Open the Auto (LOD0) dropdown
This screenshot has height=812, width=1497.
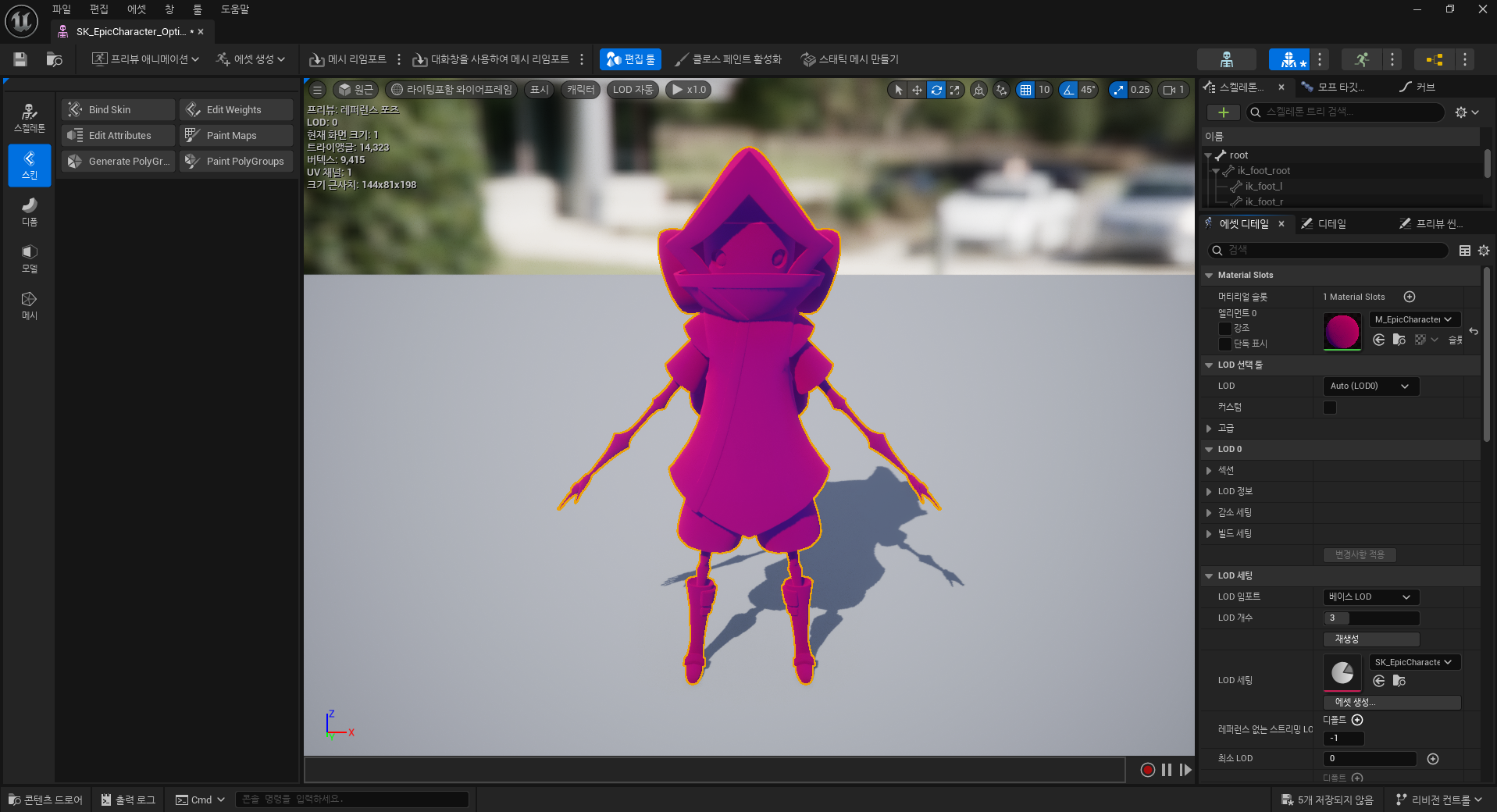[x=1370, y=386]
